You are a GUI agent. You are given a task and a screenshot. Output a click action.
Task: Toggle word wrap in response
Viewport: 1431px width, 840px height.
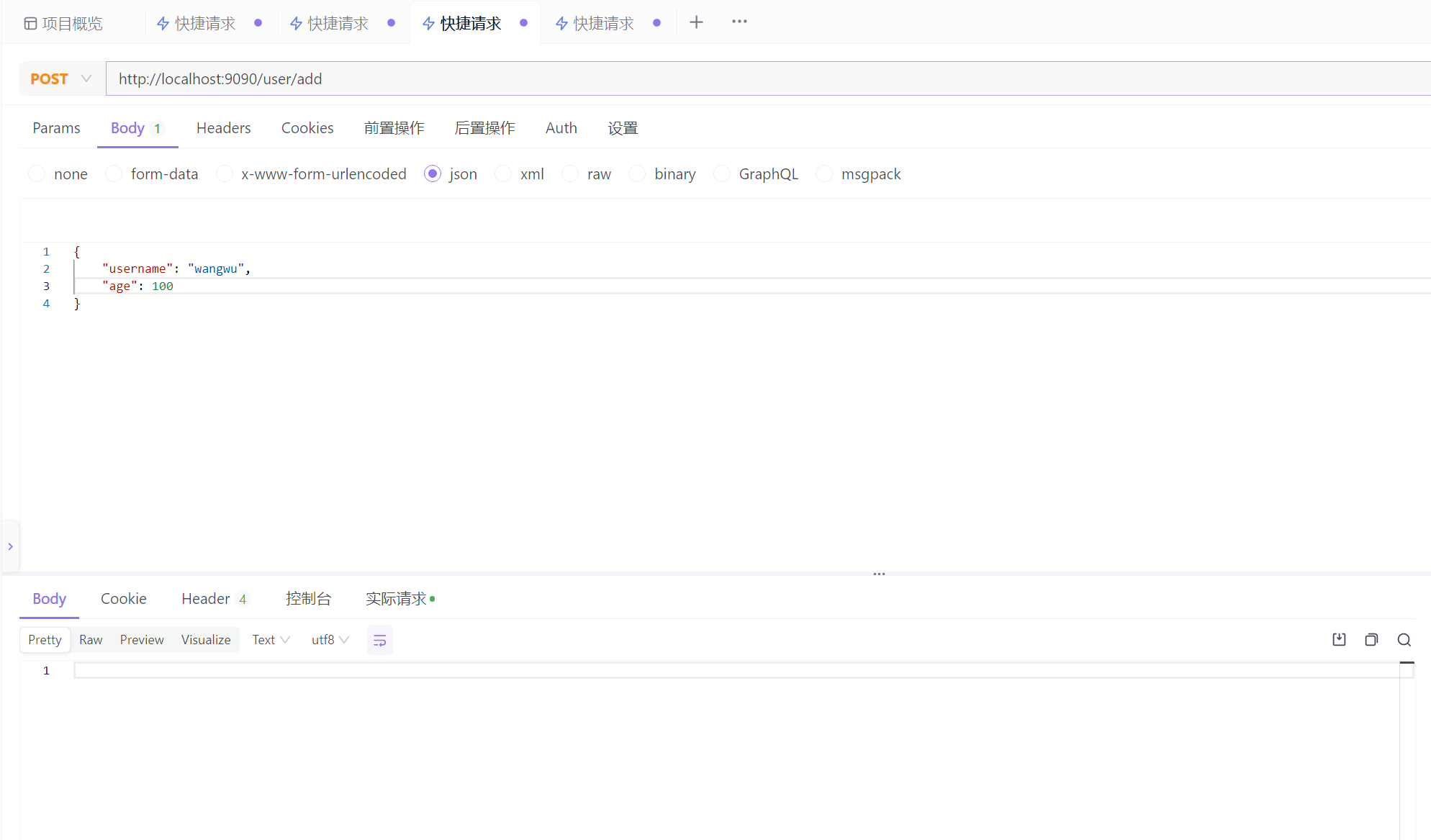(379, 640)
